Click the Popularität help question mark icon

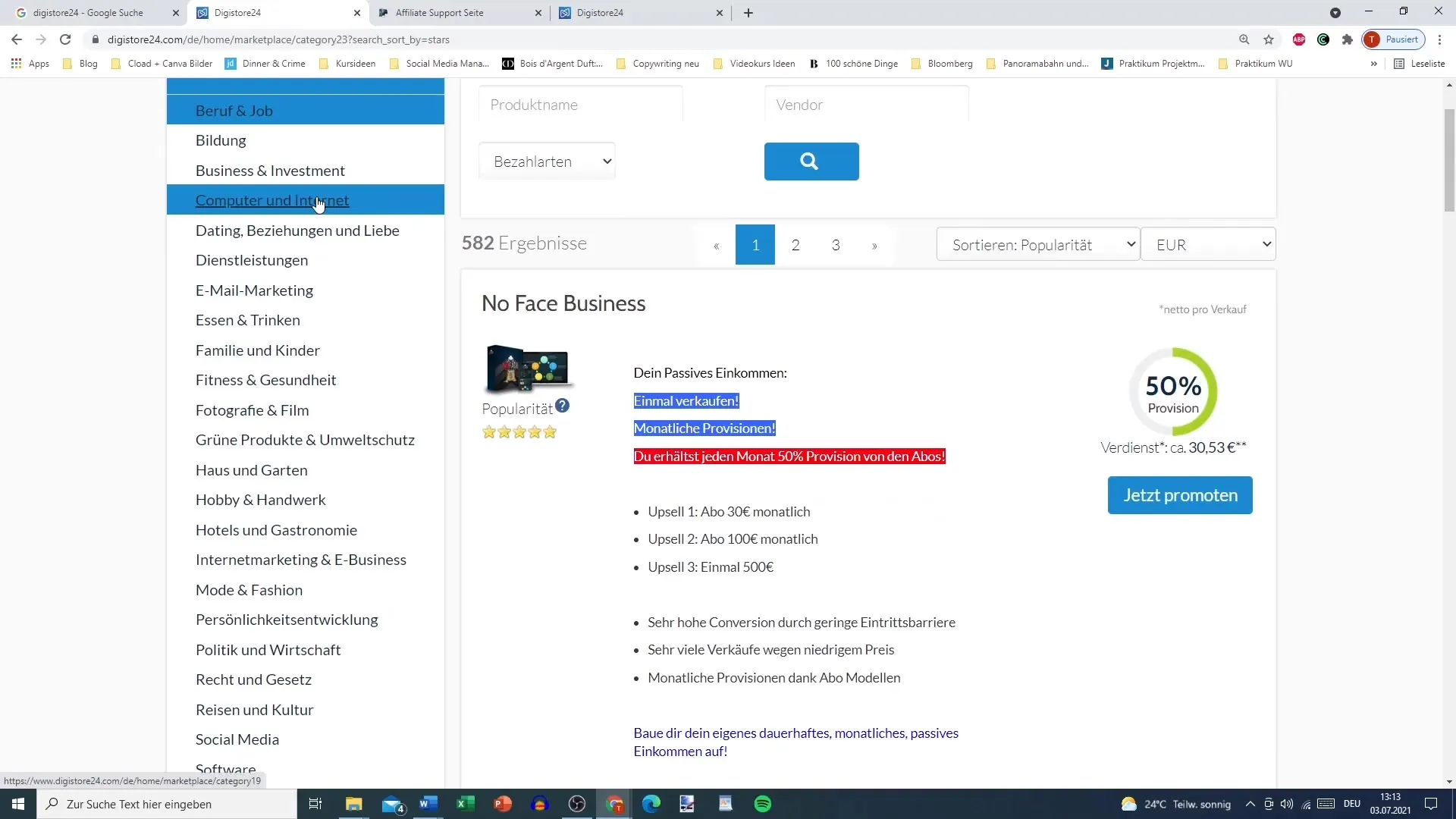(x=562, y=406)
